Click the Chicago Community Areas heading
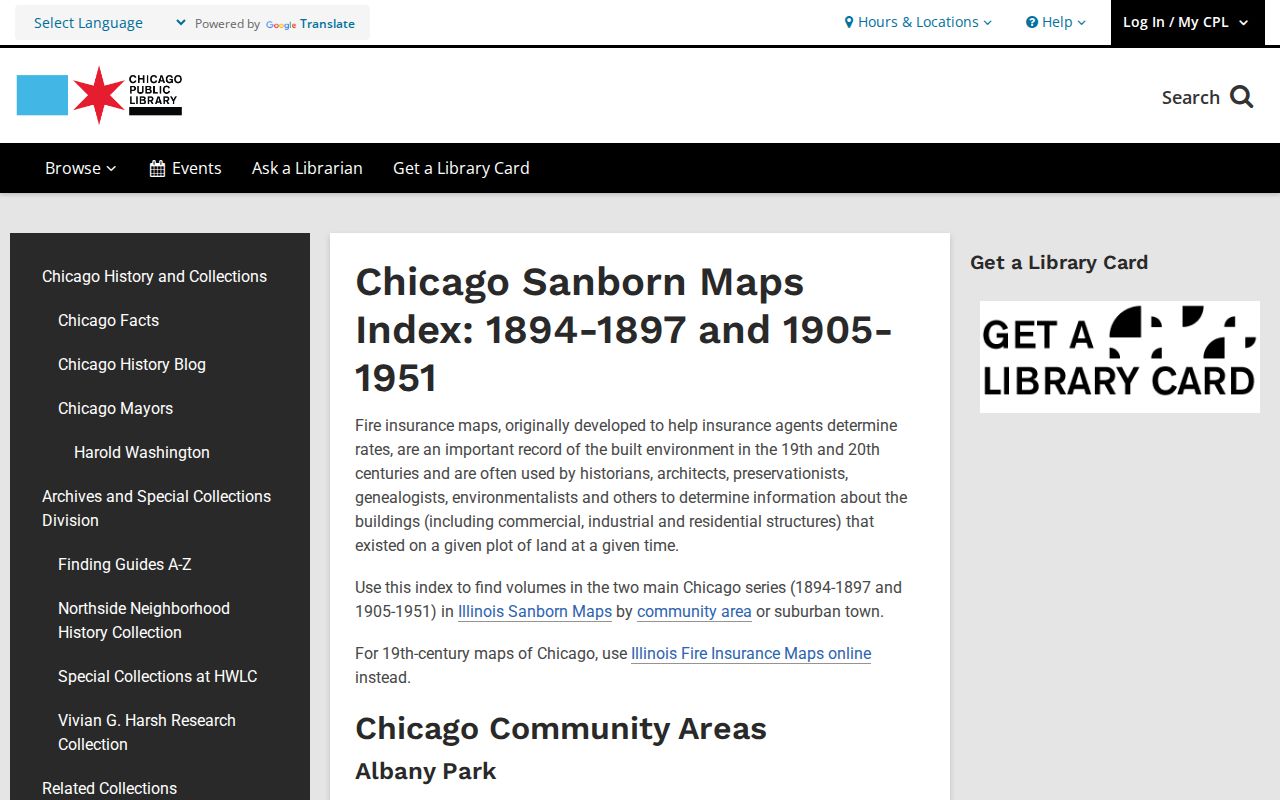Viewport: 1280px width, 800px height. pos(561,728)
